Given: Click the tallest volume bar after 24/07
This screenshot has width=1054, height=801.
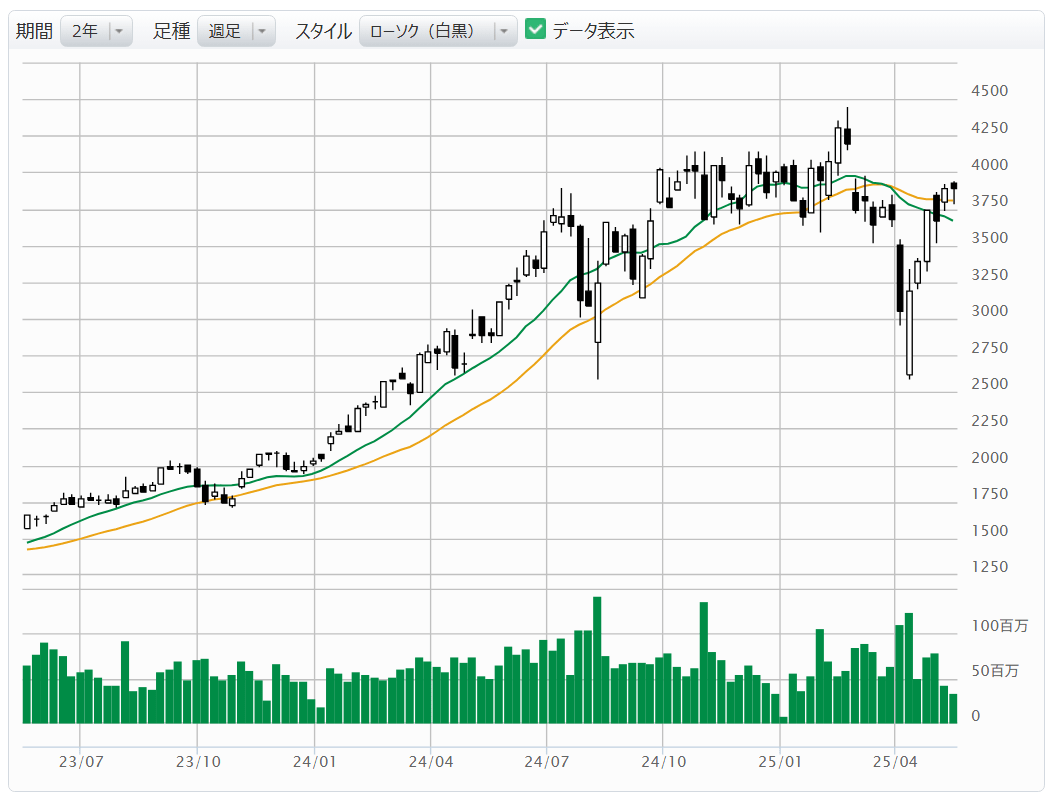Looking at the screenshot, I should coord(597,660).
